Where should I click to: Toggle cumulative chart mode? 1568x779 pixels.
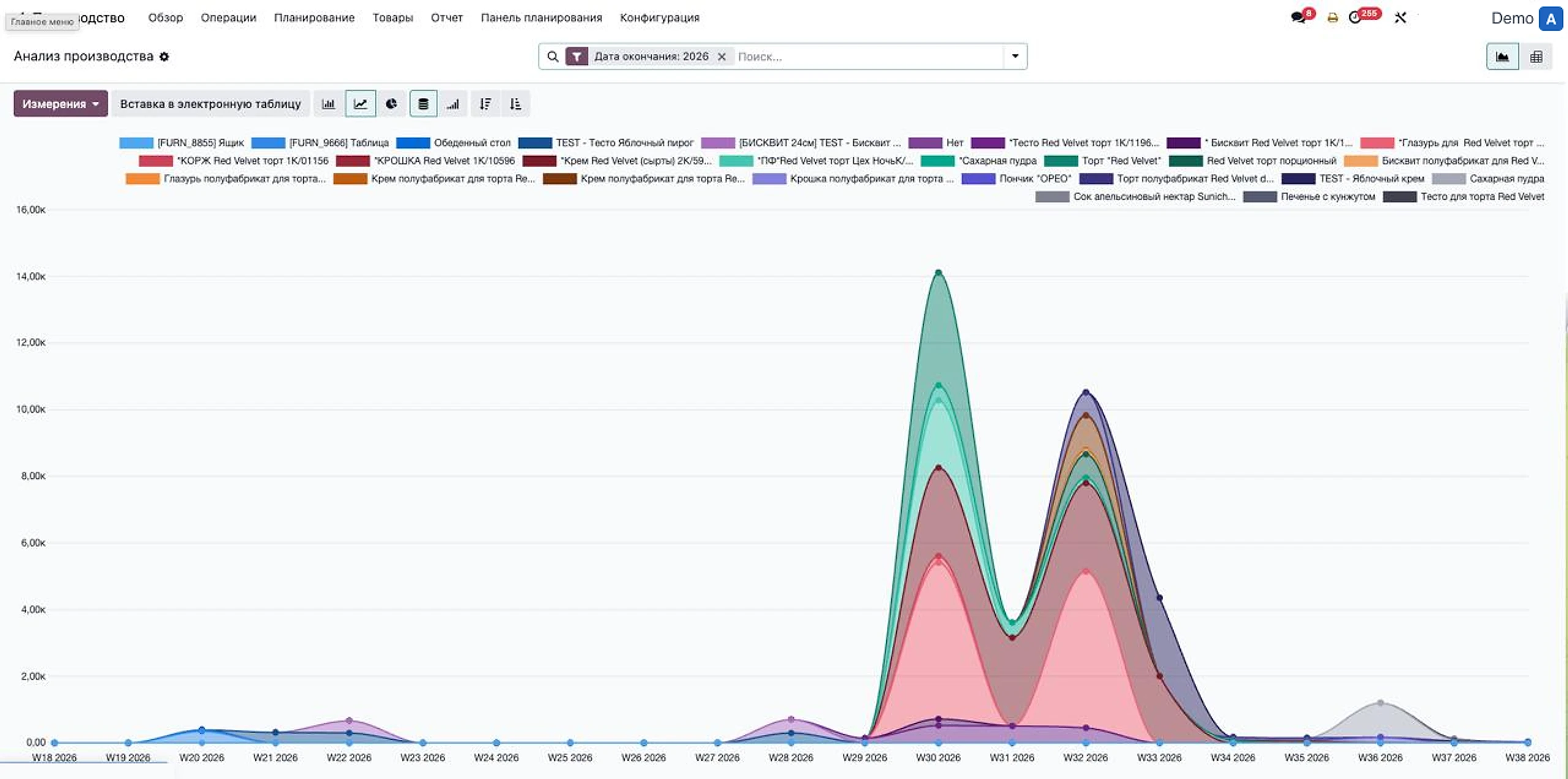[x=453, y=104]
